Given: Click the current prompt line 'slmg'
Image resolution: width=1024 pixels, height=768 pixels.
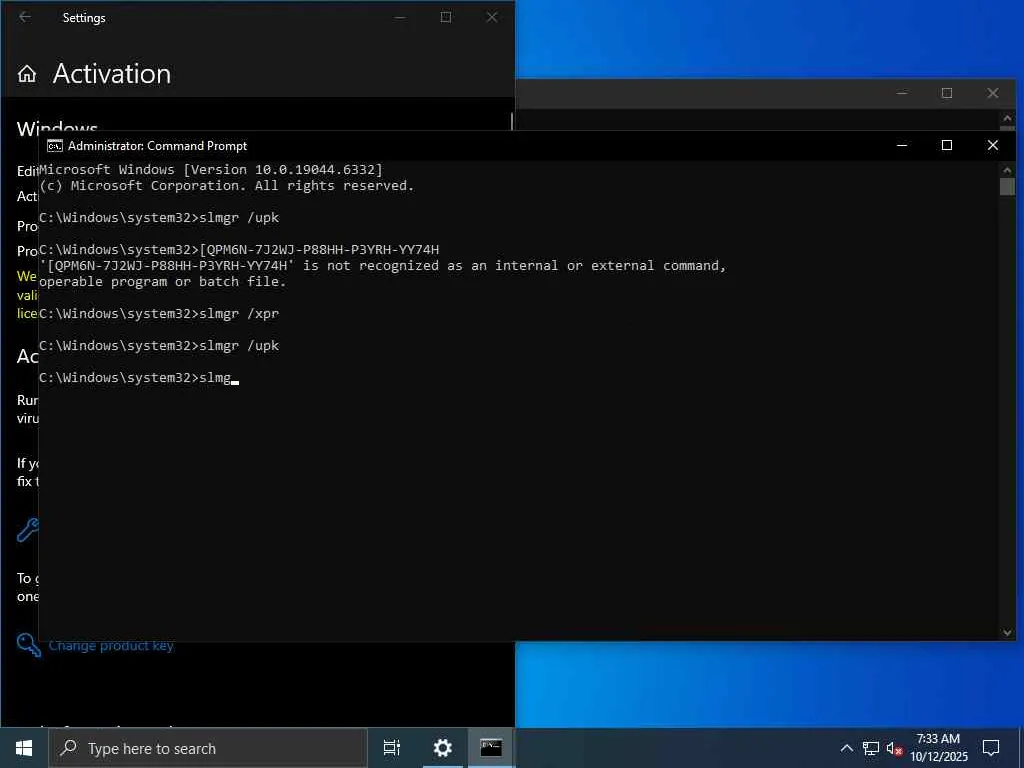Looking at the screenshot, I should point(138,377).
